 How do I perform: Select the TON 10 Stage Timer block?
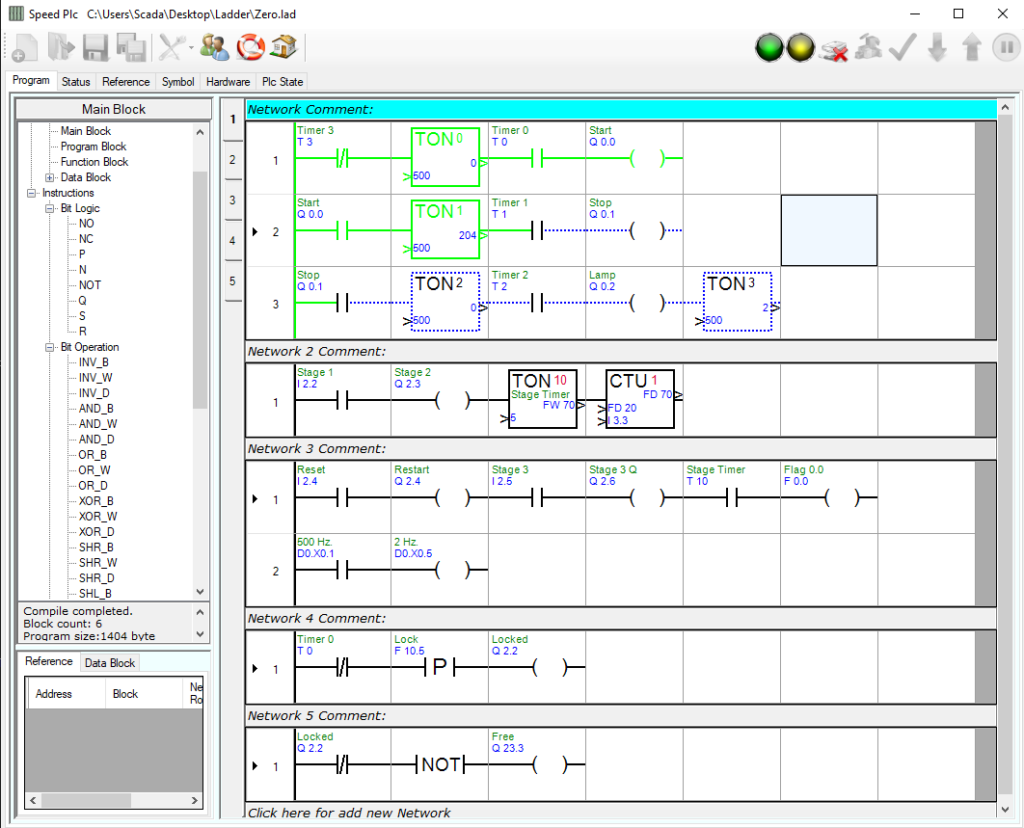pos(541,398)
